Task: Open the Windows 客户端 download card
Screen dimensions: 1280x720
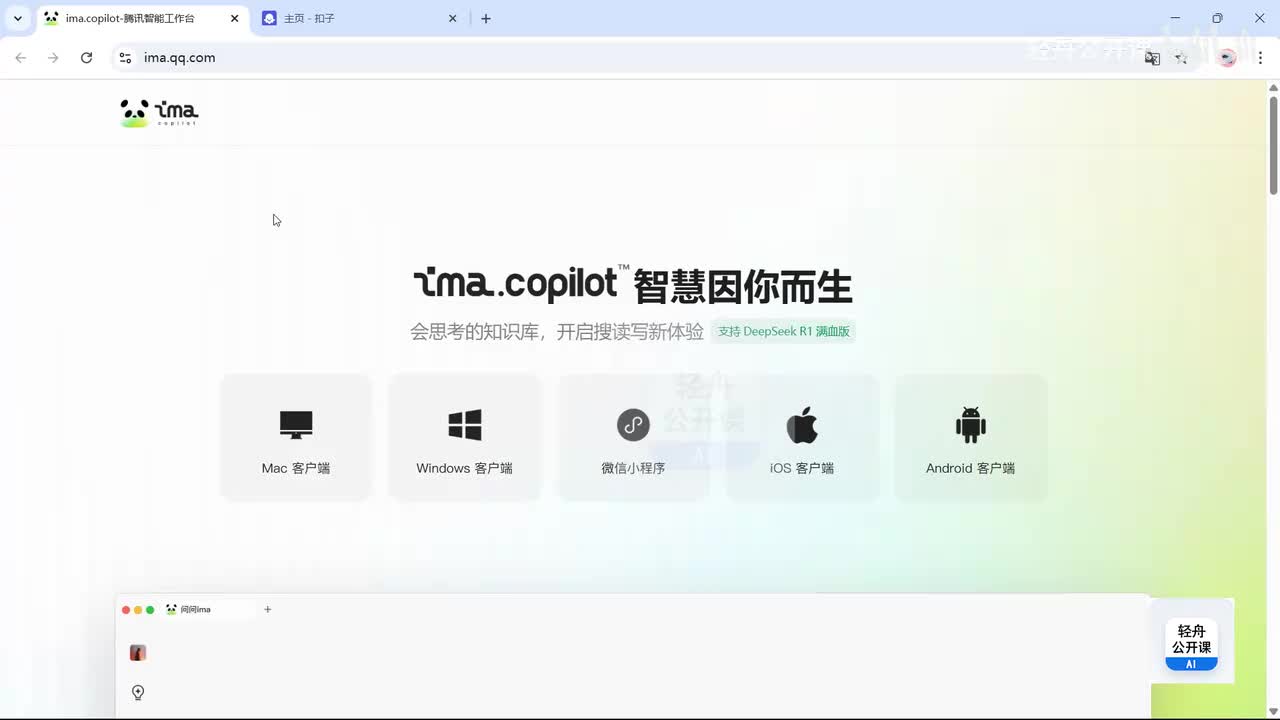Action: (464, 437)
